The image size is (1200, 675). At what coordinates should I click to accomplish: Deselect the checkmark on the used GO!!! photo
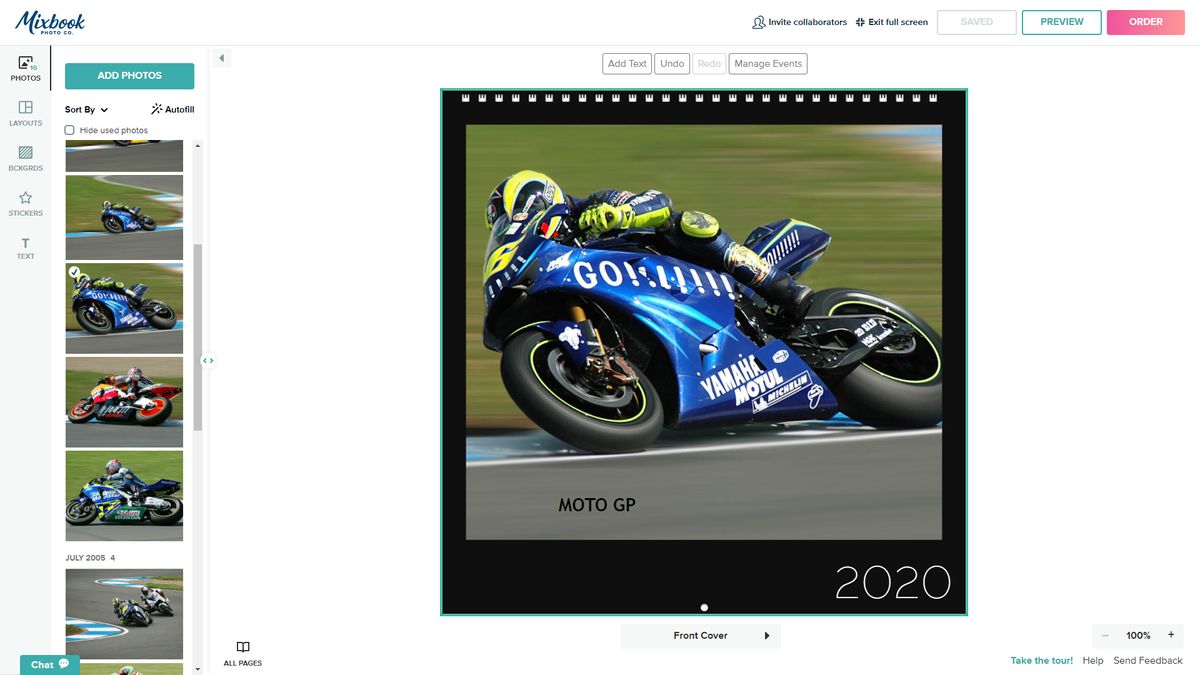[75, 271]
